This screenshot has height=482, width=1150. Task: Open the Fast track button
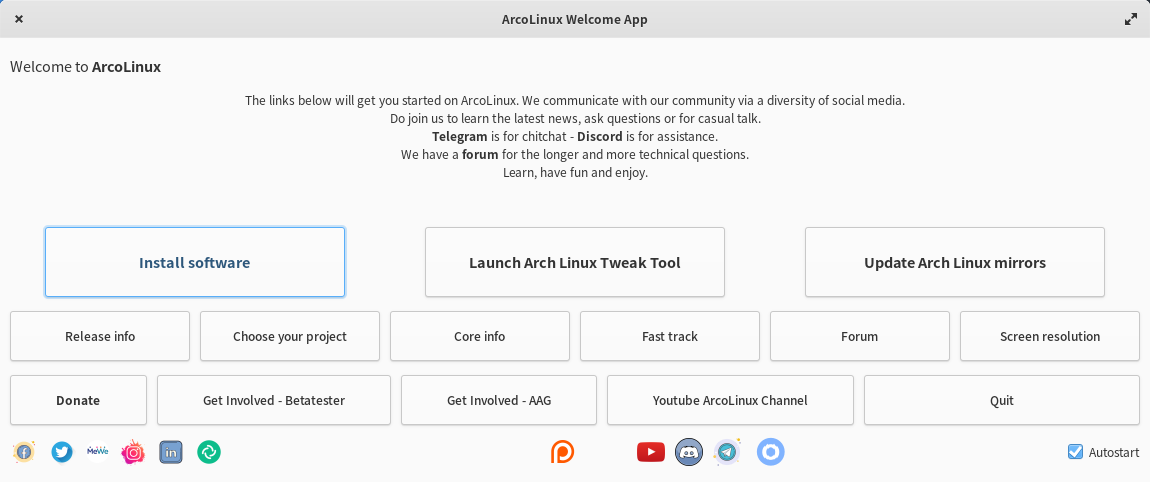pos(670,336)
